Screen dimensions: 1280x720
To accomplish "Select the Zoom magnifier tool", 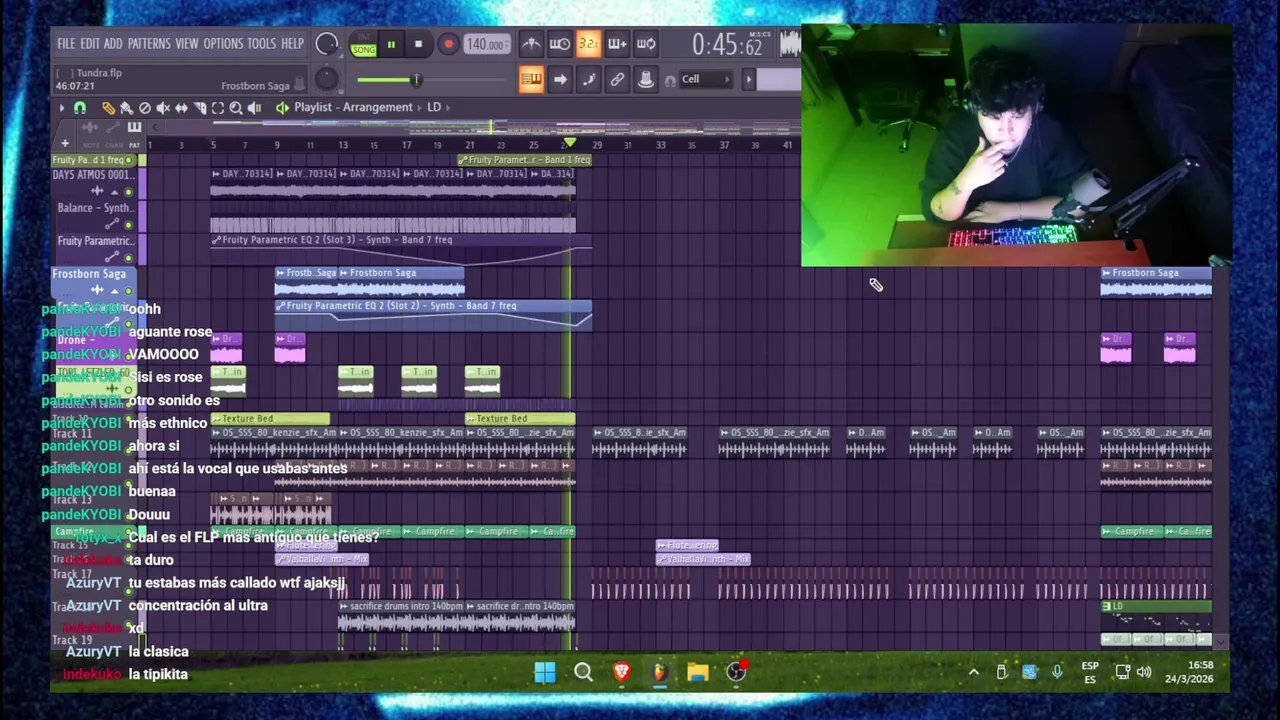I will [x=236, y=108].
